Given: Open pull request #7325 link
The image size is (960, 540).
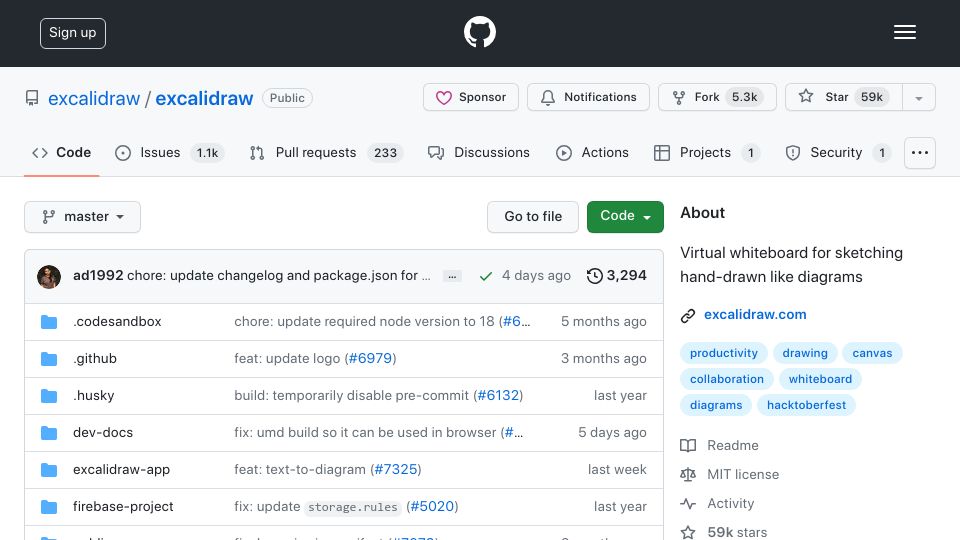Looking at the screenshot, I should [x=396, y=470].
